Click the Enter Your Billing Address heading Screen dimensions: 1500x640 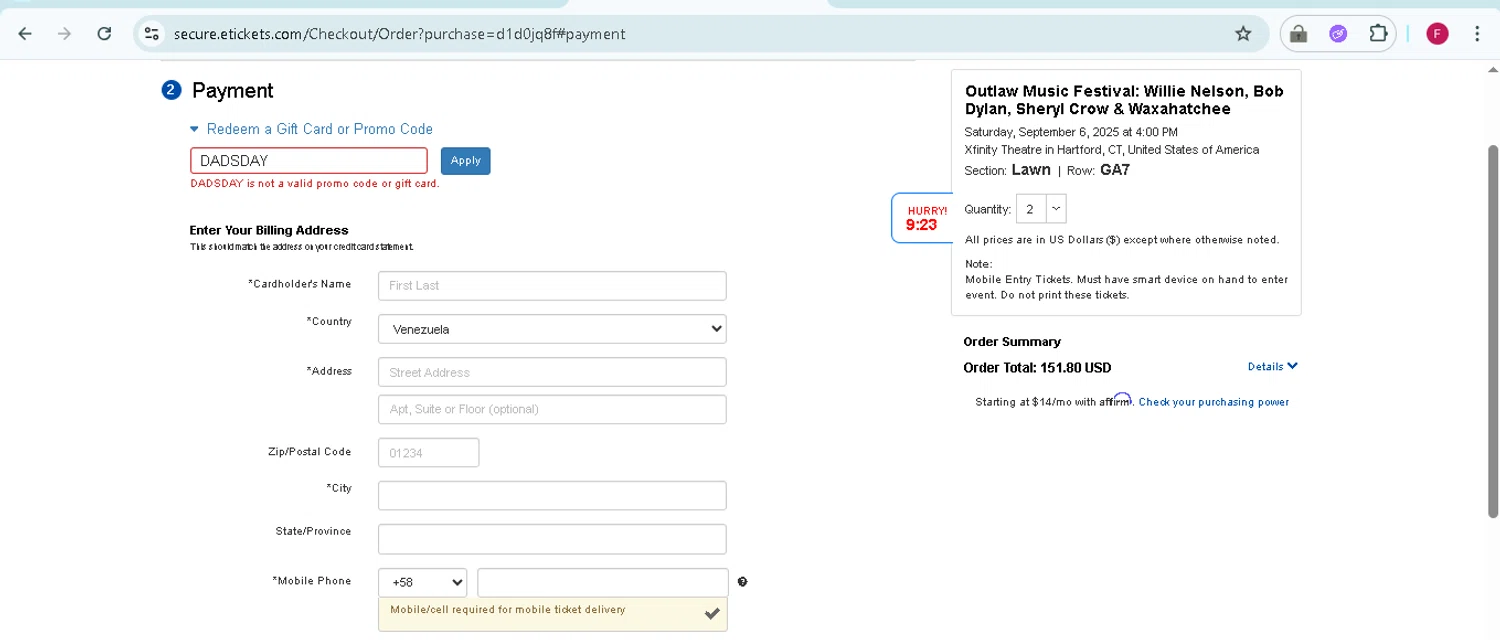[269, 230]
